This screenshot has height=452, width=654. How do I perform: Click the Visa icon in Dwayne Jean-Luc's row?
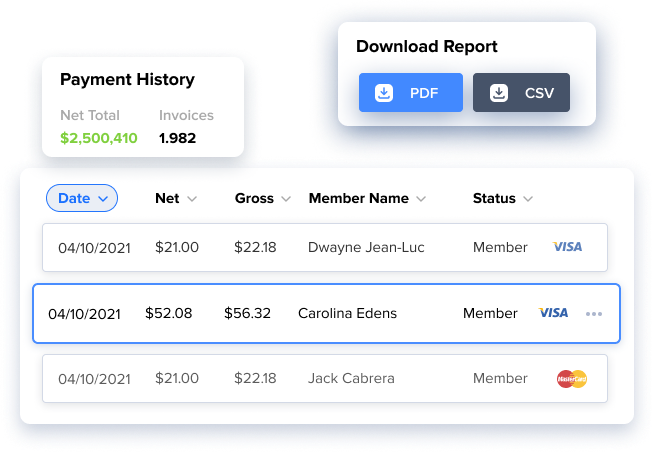tap(567, 247)
